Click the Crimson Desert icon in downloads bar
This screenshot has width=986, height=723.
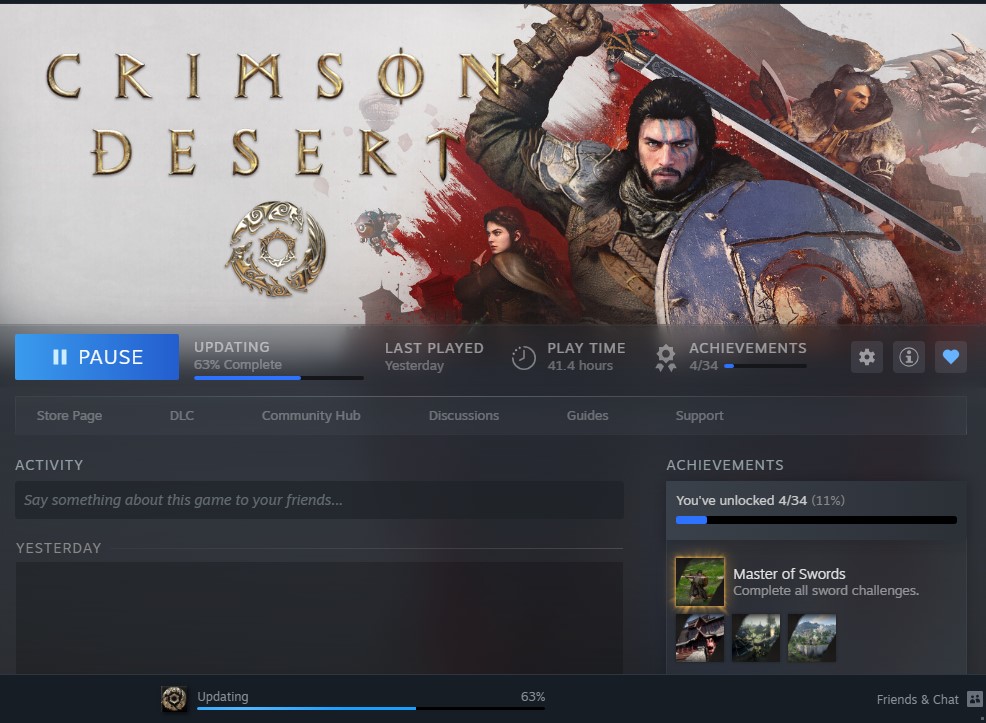click(x=174, y=698)
